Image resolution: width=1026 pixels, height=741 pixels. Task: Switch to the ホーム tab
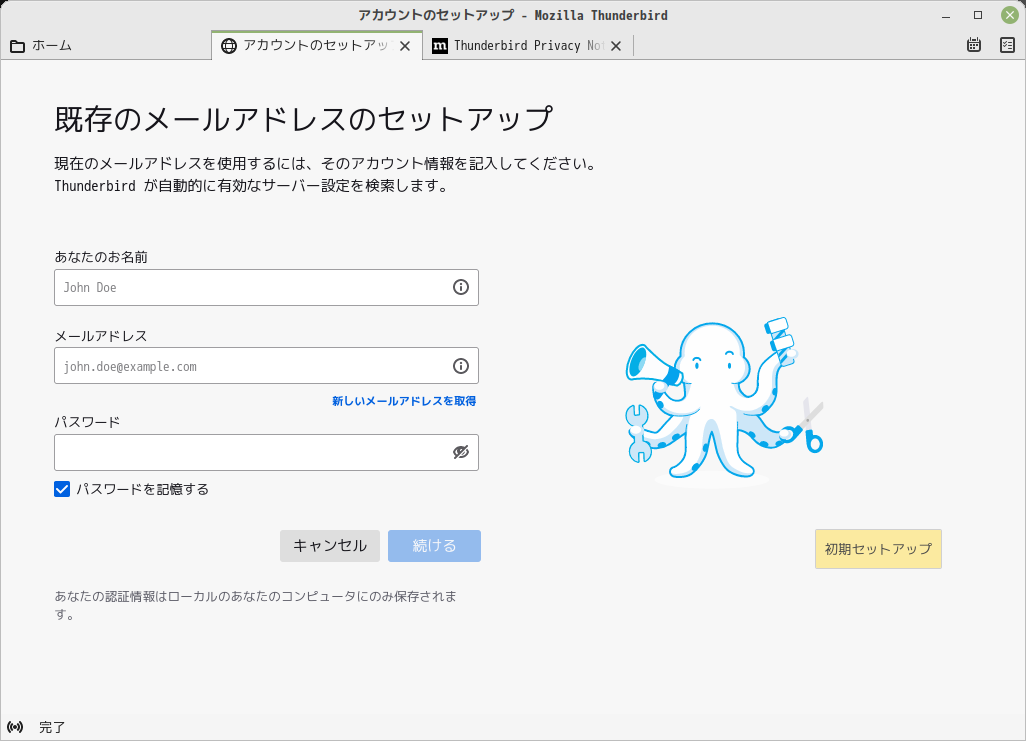[x=106, y=45]
